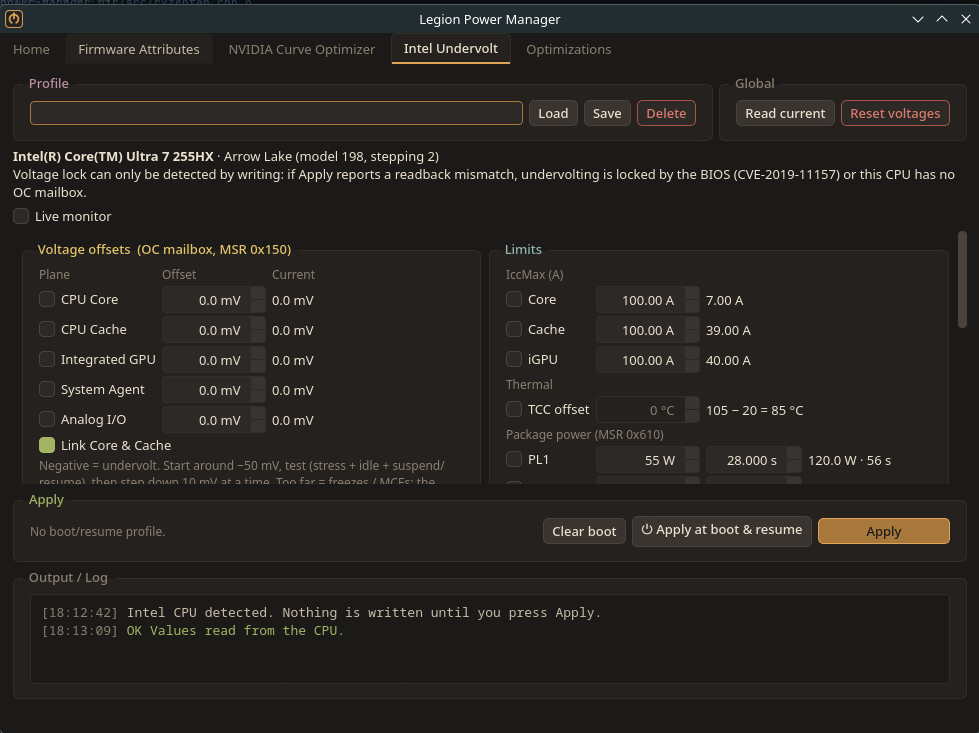Click the System Agent offset spinbox

214,390
